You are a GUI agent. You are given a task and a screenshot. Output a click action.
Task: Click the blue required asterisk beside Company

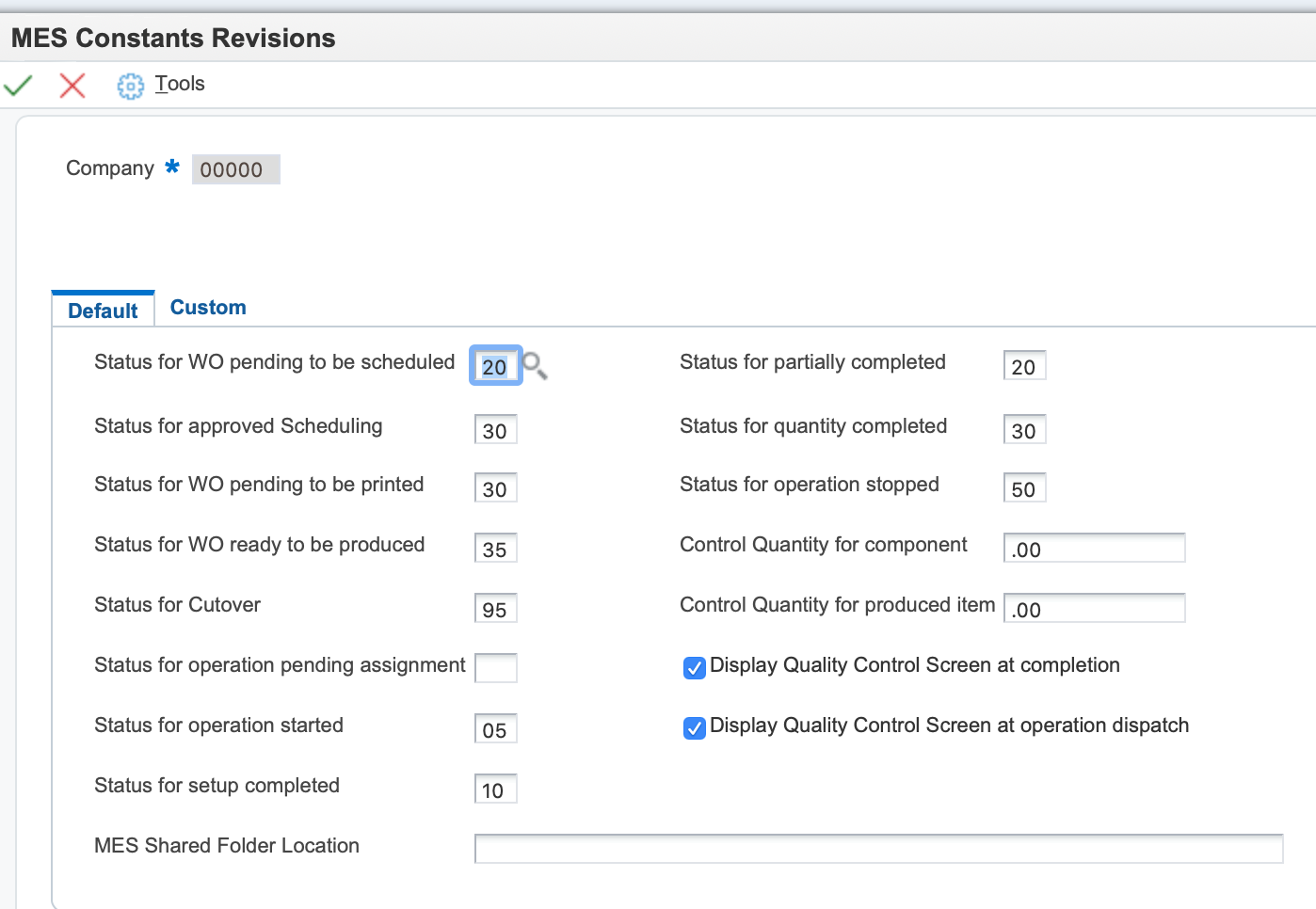click(172, 167)
